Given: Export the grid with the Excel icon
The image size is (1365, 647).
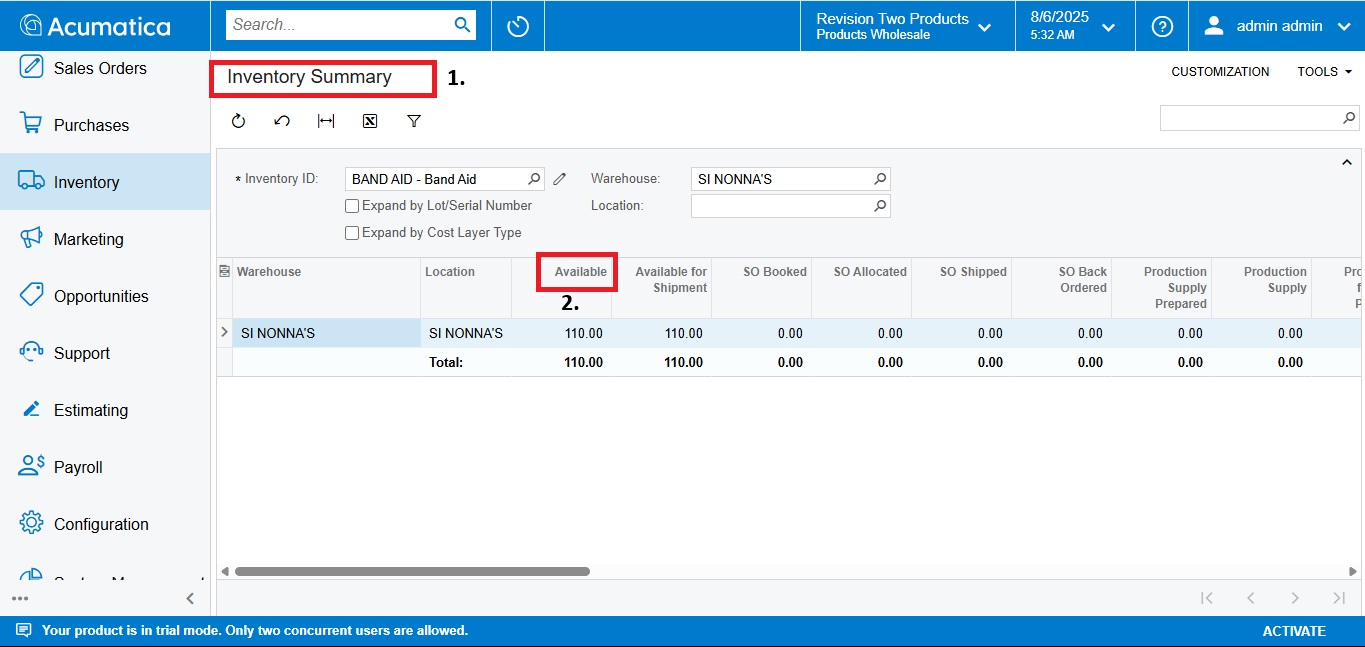Looking at the screenshot, I should [370, 121].
